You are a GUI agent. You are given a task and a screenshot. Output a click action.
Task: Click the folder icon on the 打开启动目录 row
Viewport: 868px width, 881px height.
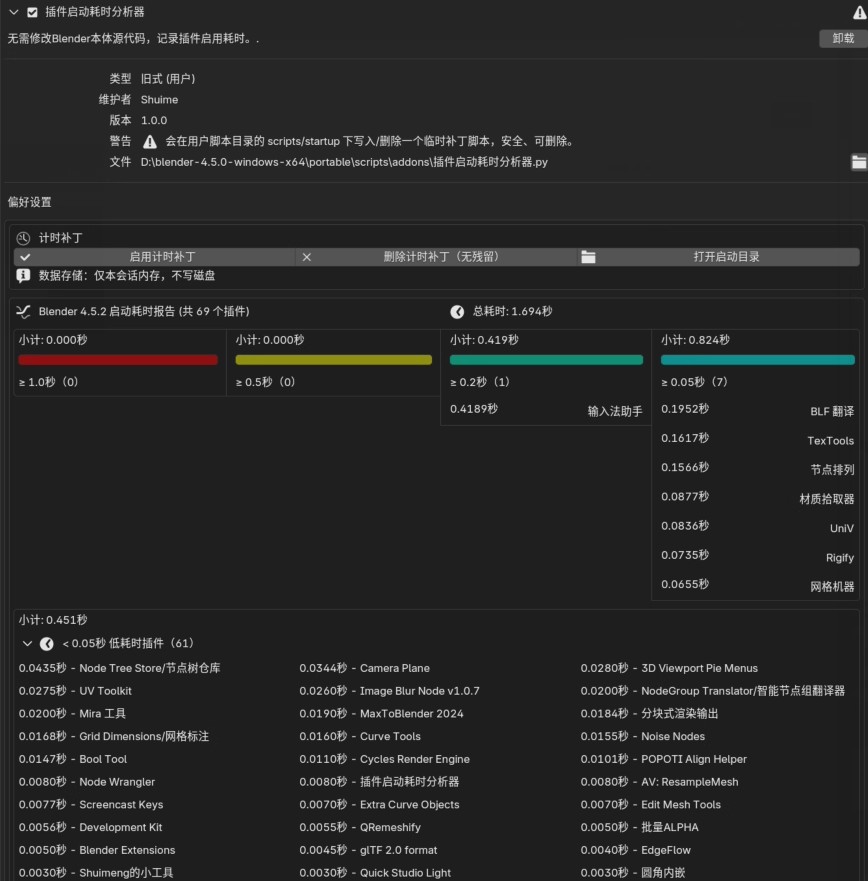pyautogui.click(x=588, y=256)
